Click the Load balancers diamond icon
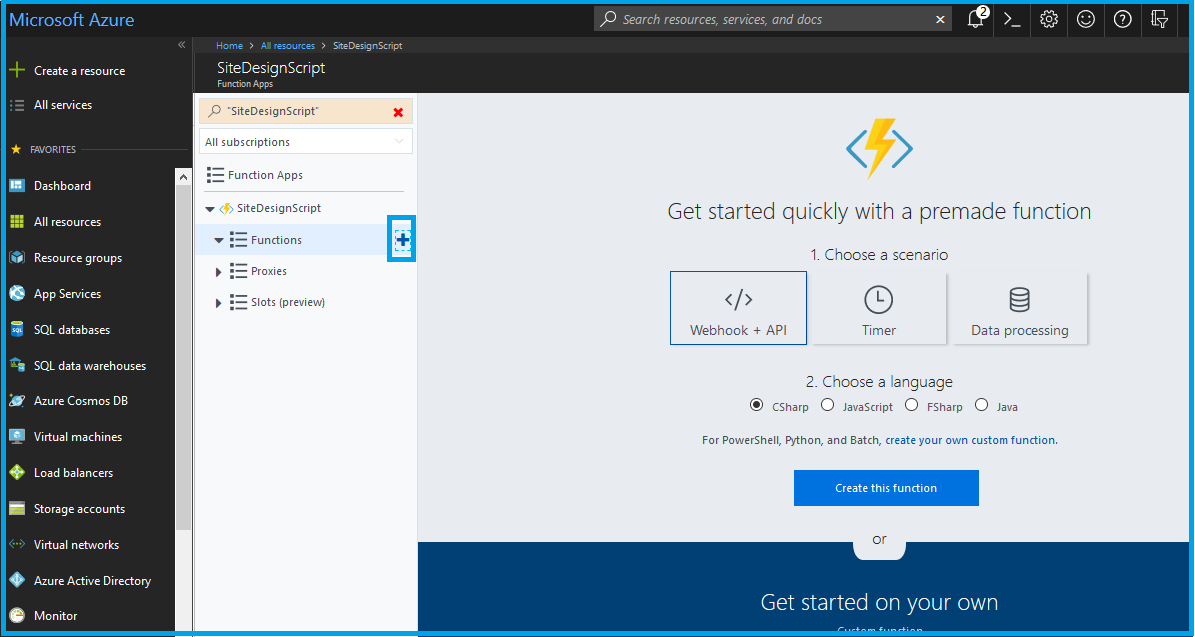 17,472
